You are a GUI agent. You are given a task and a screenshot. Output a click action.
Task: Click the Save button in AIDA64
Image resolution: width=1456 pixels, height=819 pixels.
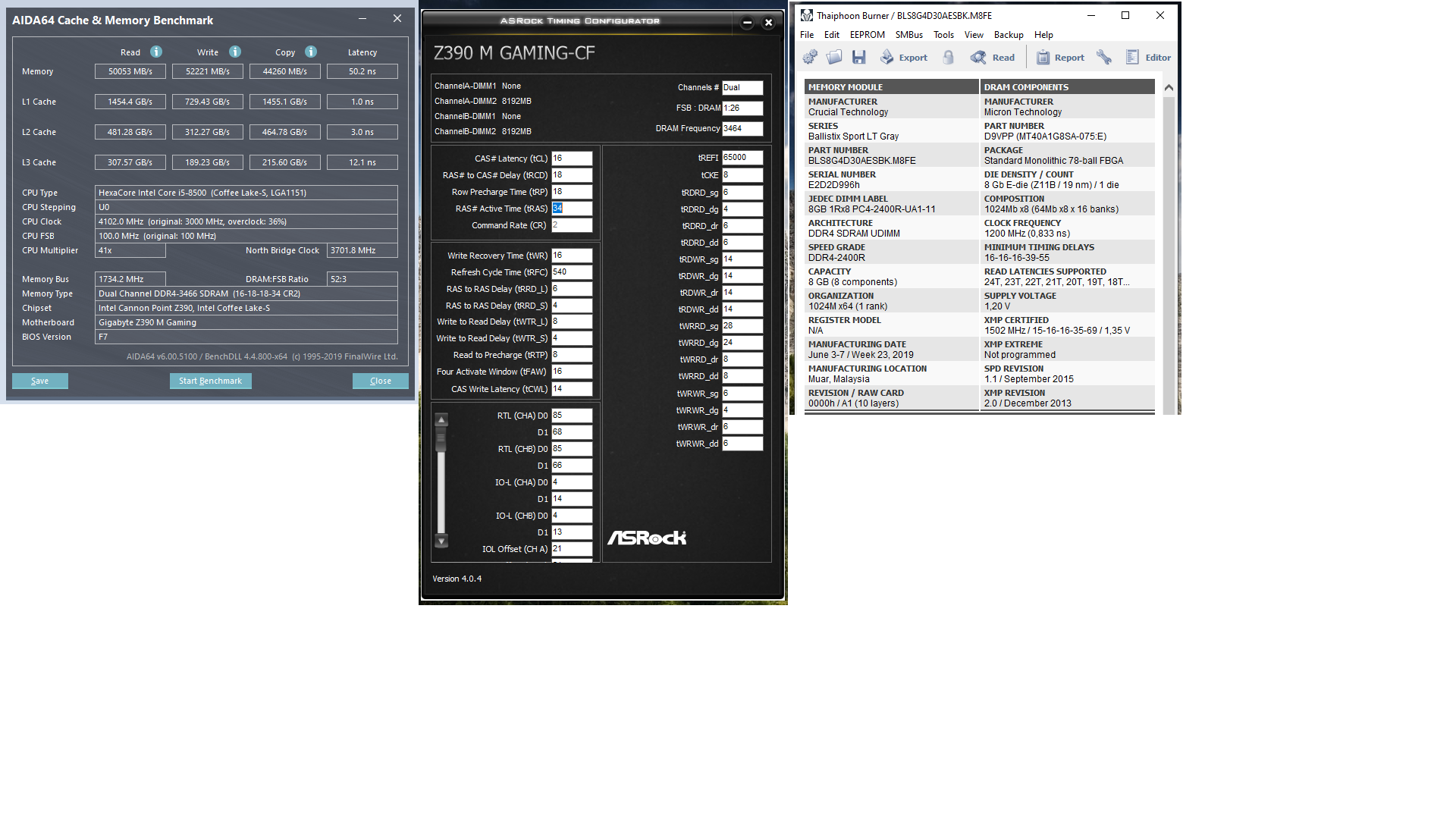click(x=40, y=381)
